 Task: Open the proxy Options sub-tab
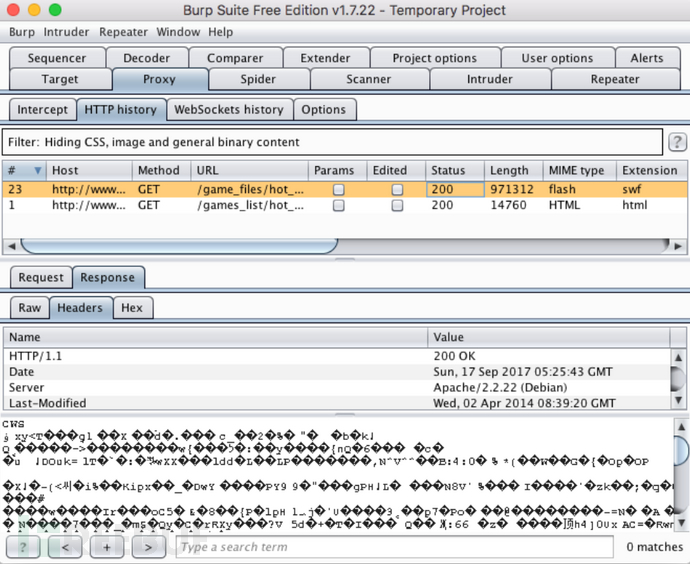pos(323,110)
